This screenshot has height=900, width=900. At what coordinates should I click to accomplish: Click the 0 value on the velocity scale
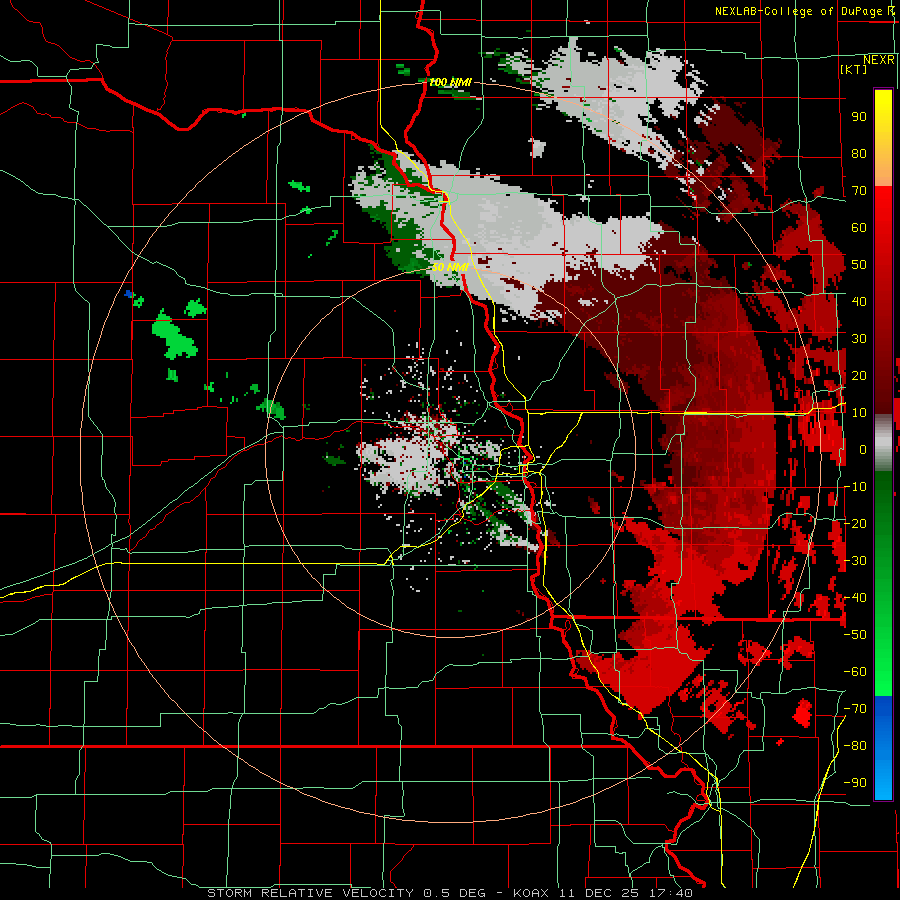(x=863, y=449)
